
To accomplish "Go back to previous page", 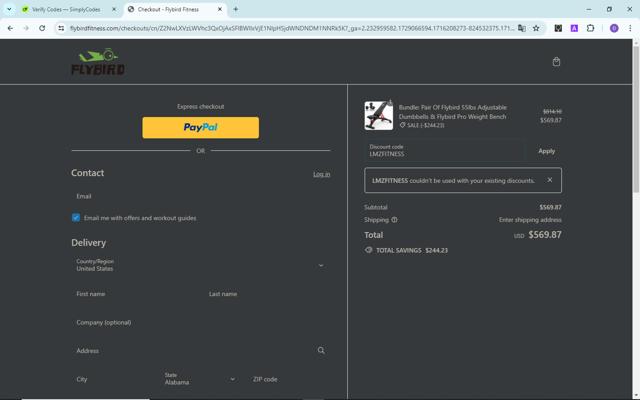I will coord(10,28).
